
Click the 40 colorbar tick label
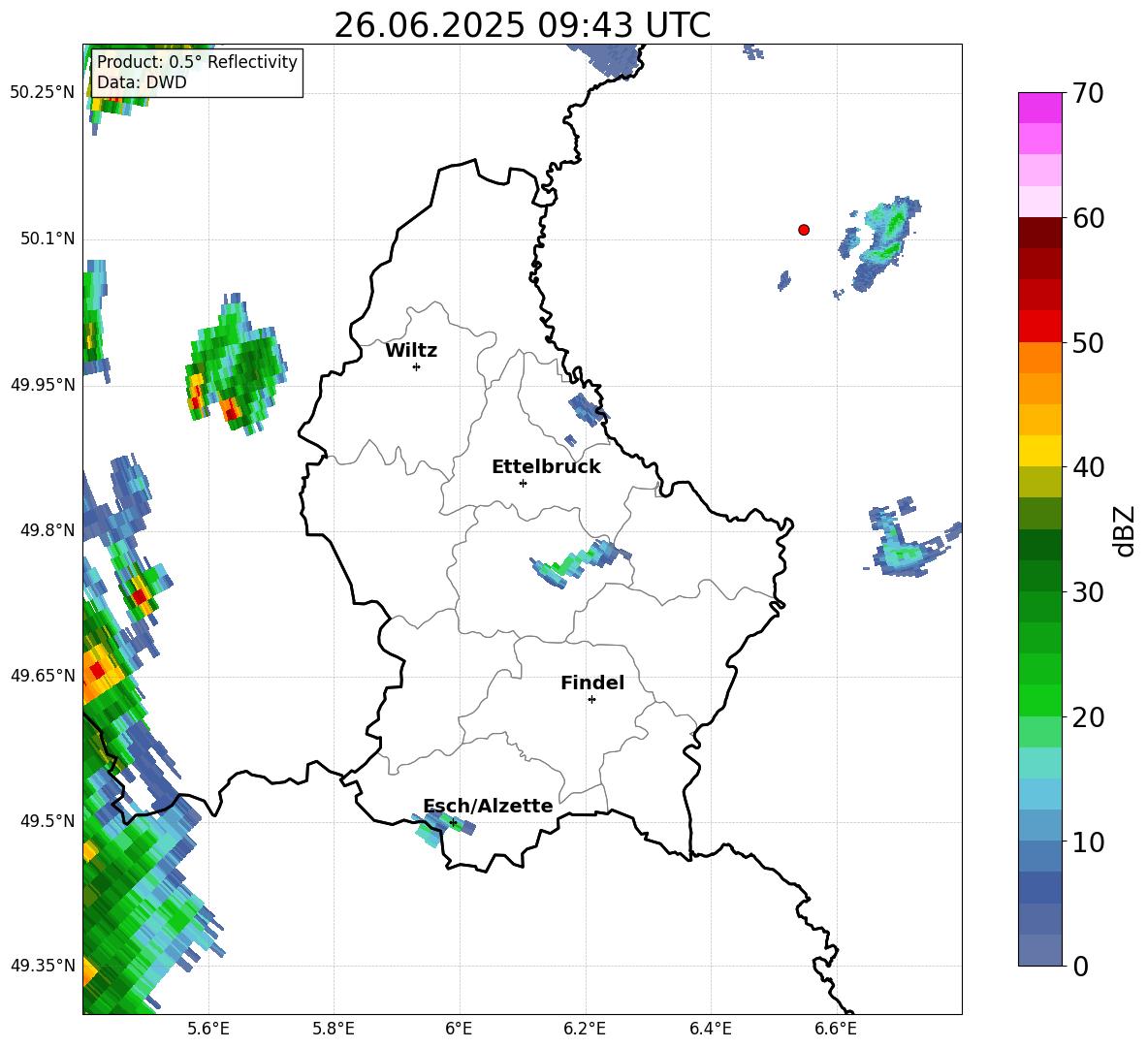(1087, 467)
